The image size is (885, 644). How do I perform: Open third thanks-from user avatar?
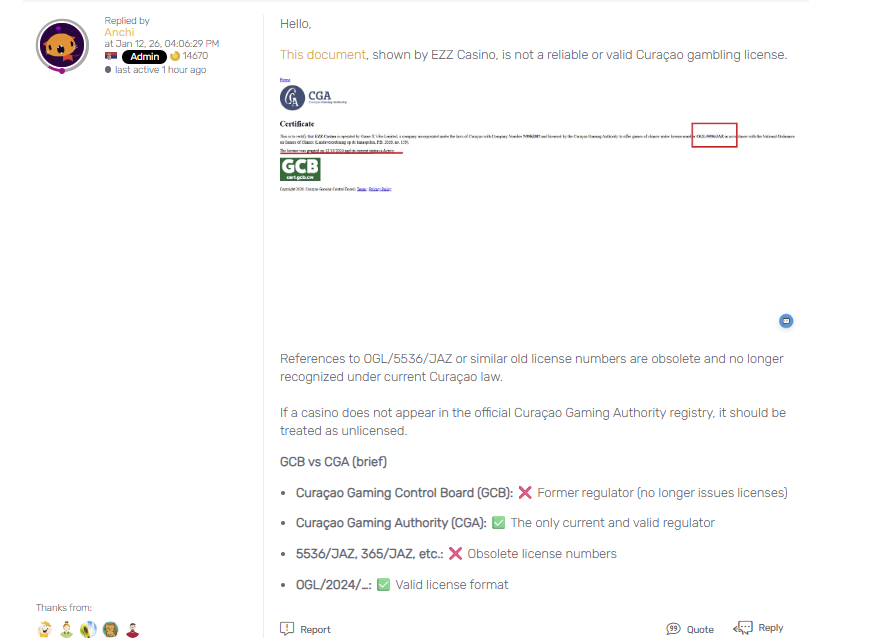click(89, 629)
